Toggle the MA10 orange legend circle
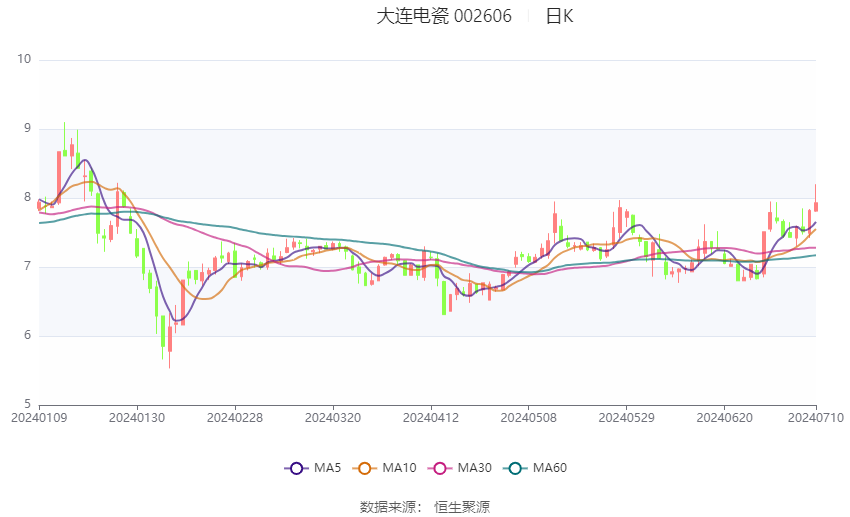Screen dimensions: 850x517 [365, 468]
